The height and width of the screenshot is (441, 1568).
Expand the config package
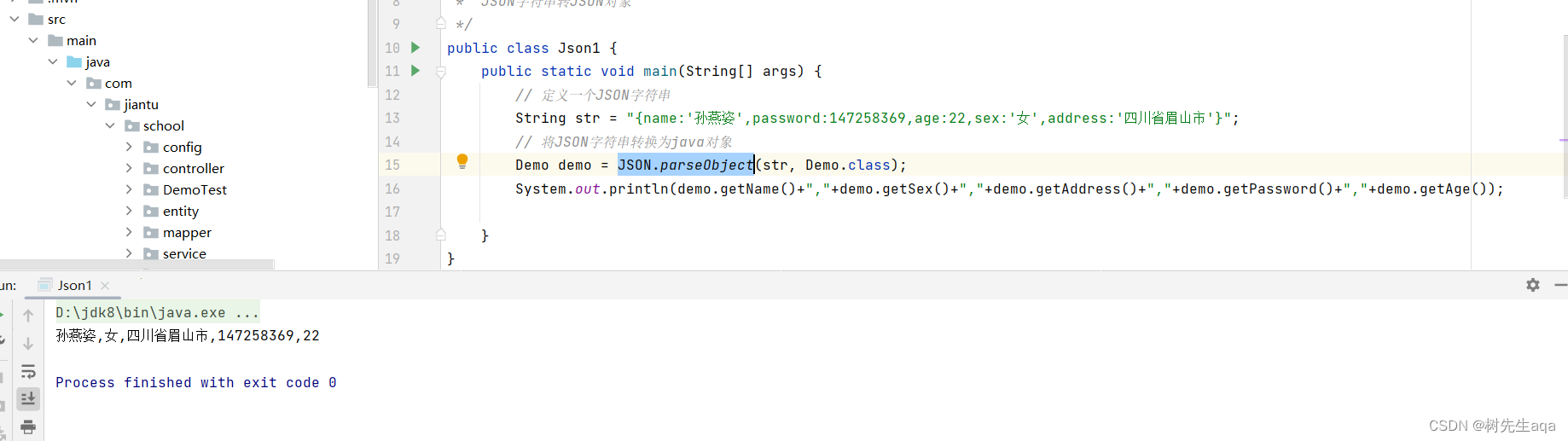tap(129, 147)
